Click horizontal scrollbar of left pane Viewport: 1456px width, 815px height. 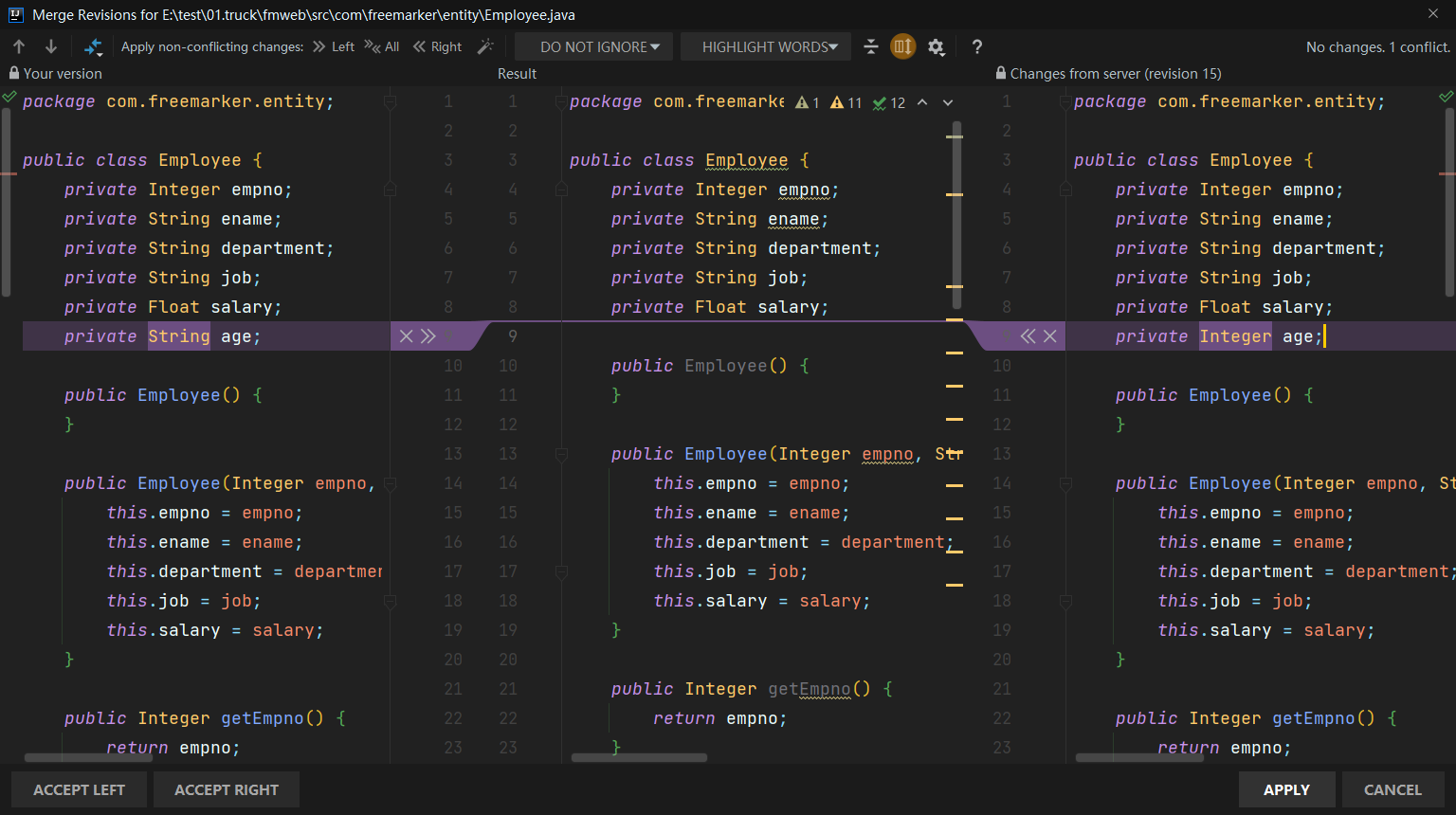point(89,758)
